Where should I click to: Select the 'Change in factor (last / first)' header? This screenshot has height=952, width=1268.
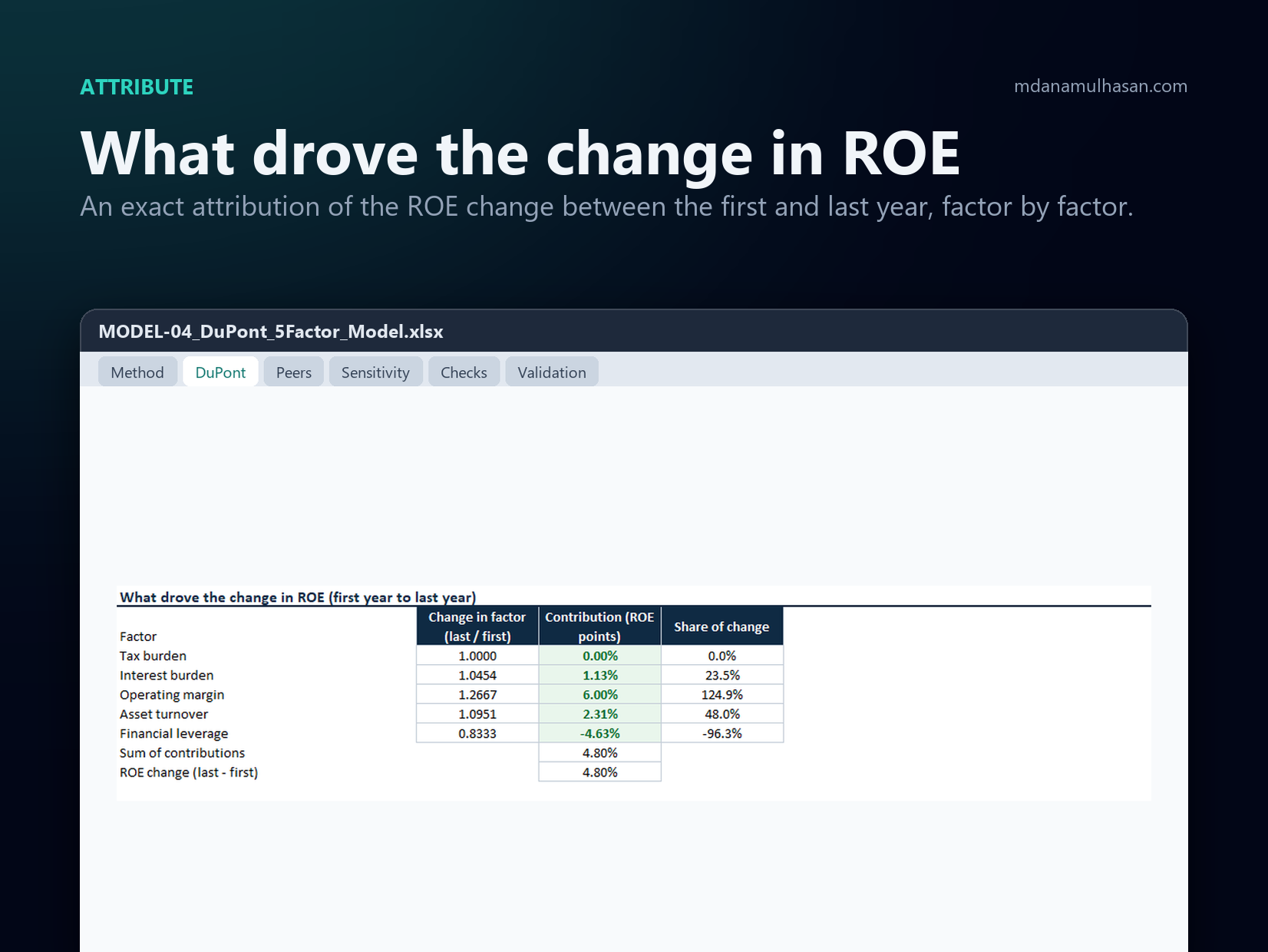tap(477, 626)
